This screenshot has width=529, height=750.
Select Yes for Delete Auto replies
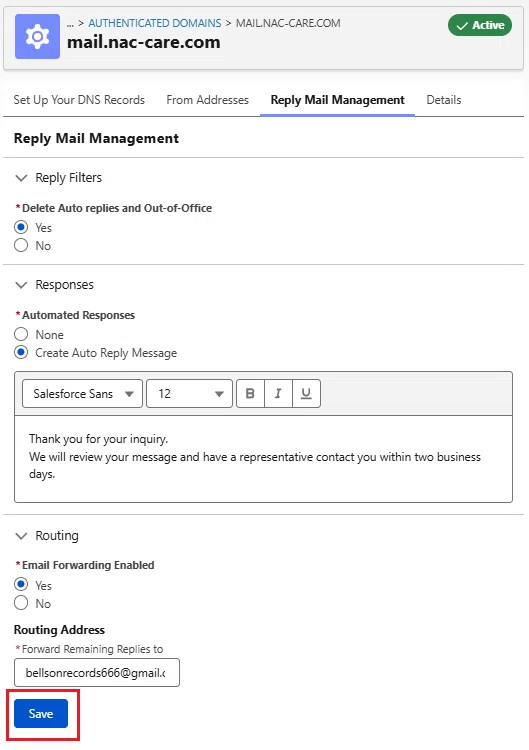(21, 227)
